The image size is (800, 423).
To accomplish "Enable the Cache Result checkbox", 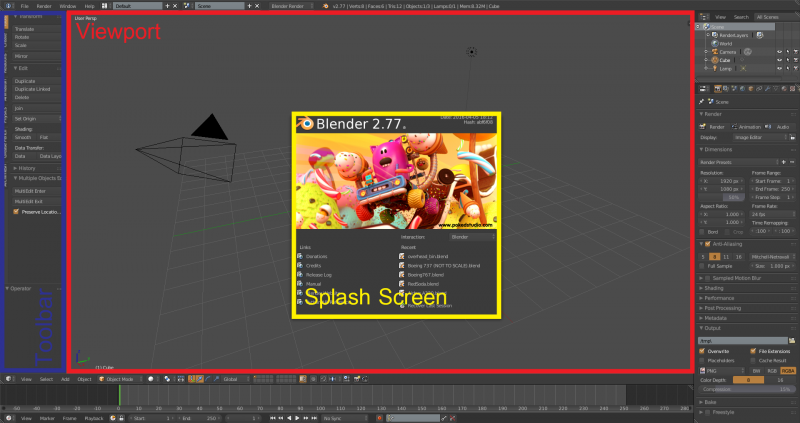I will pos(753,360).
